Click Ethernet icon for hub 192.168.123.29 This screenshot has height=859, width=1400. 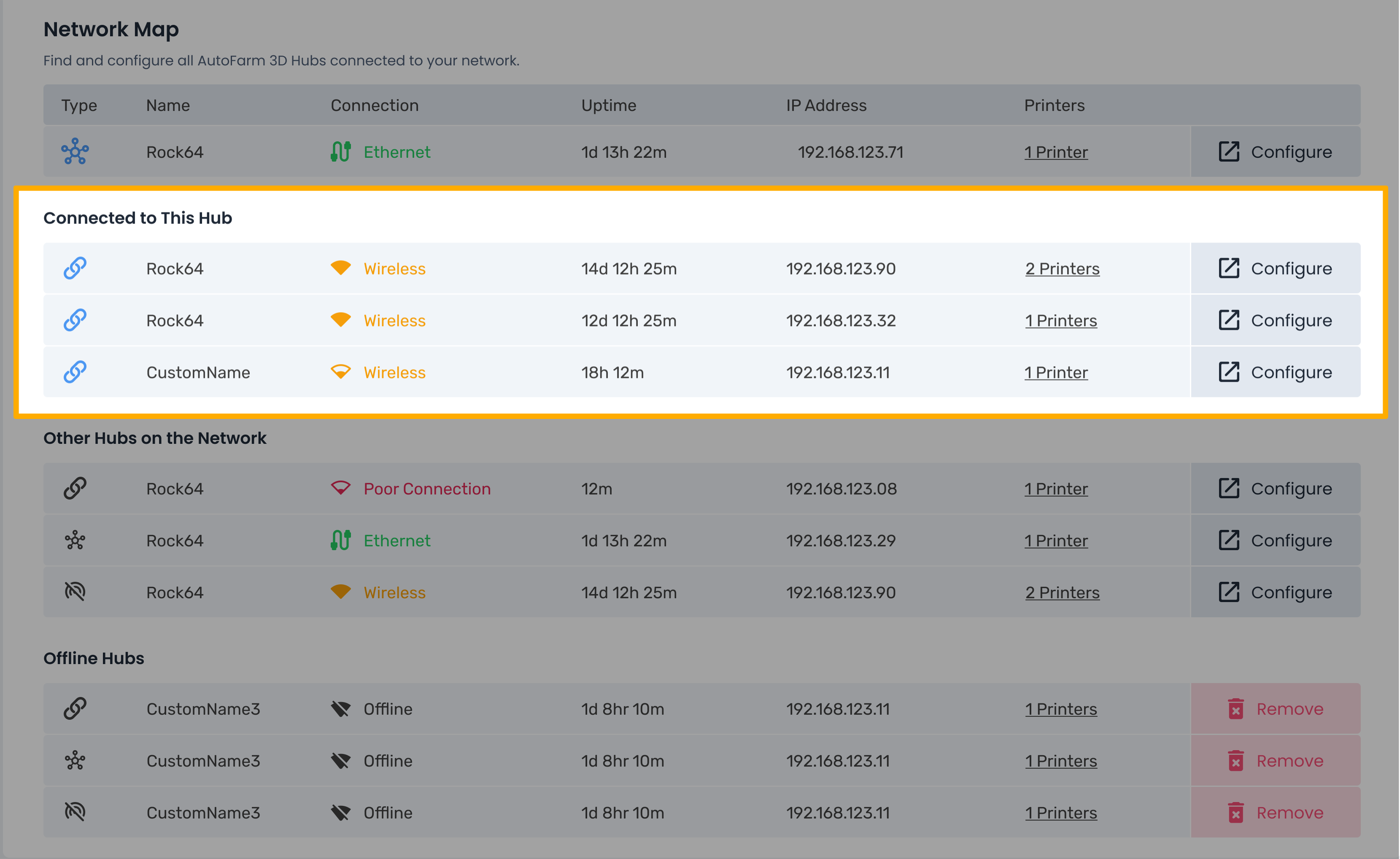click(340, 540)
